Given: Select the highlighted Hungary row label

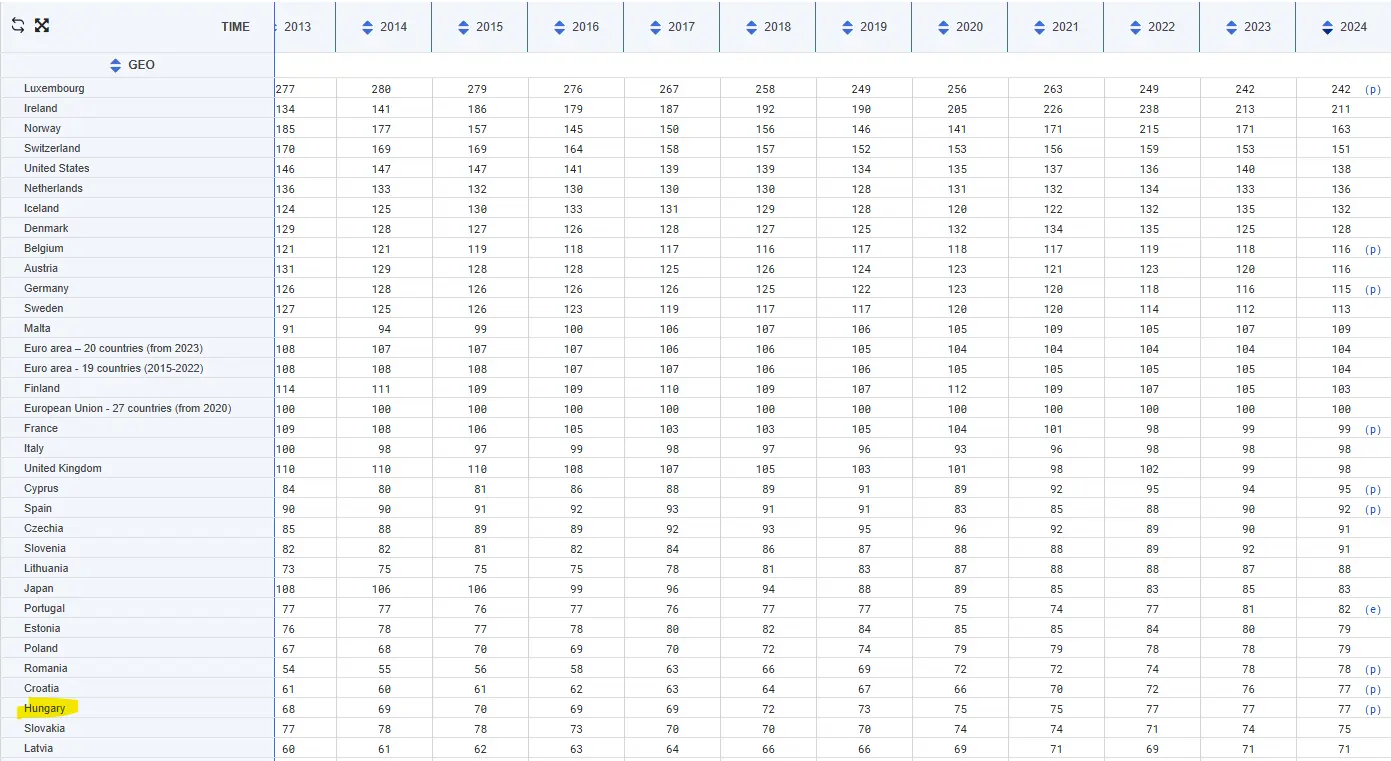Looking at the screenshot, I should pyautogui.click(x=45, y=708).
